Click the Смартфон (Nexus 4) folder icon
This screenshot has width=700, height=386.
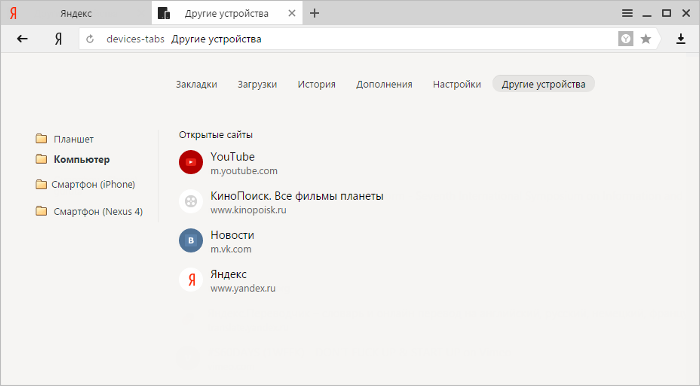[41, 211]
